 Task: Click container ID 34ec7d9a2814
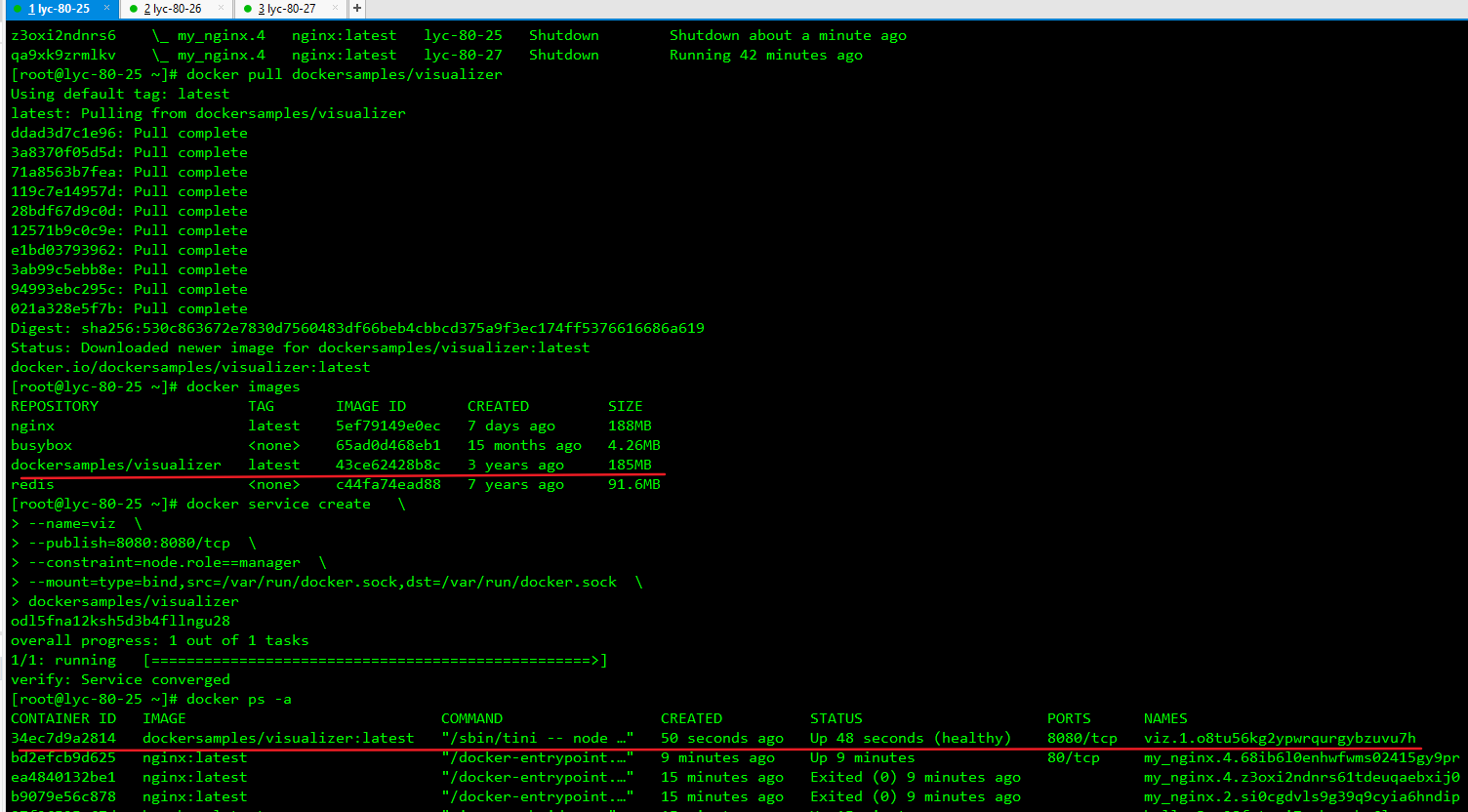point(63,738)
